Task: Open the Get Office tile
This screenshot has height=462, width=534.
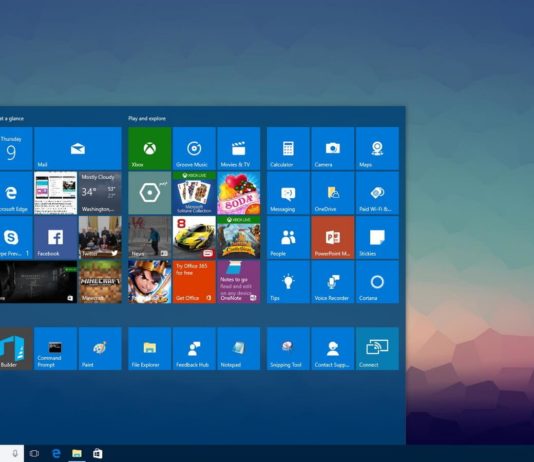Action: (x=194, y=282)
